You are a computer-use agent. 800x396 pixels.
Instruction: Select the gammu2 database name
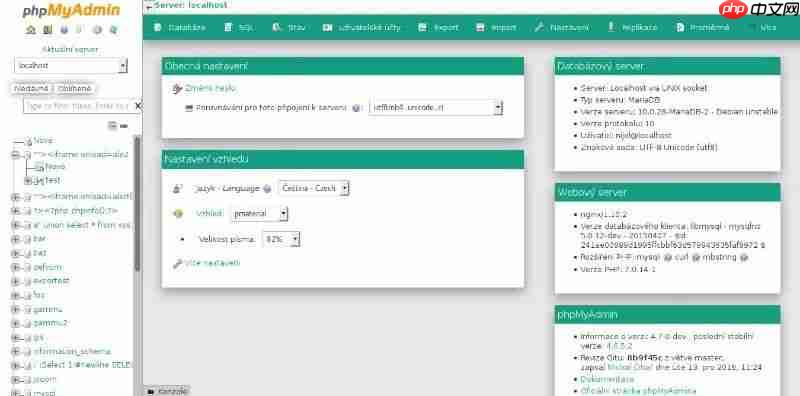(x=51, y=324)
